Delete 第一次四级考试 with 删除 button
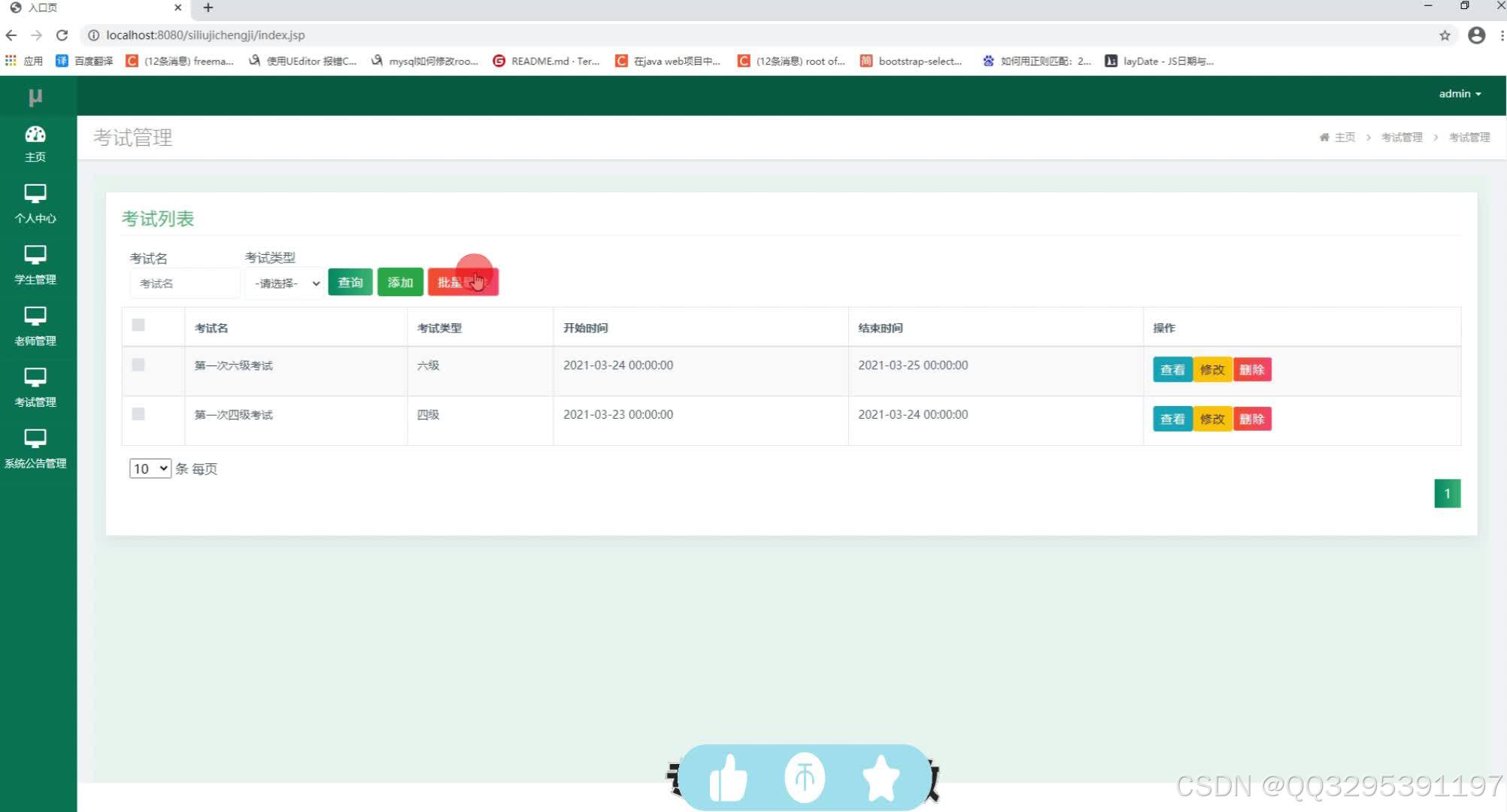The image size is (1507, 812). coord(1252,419)
